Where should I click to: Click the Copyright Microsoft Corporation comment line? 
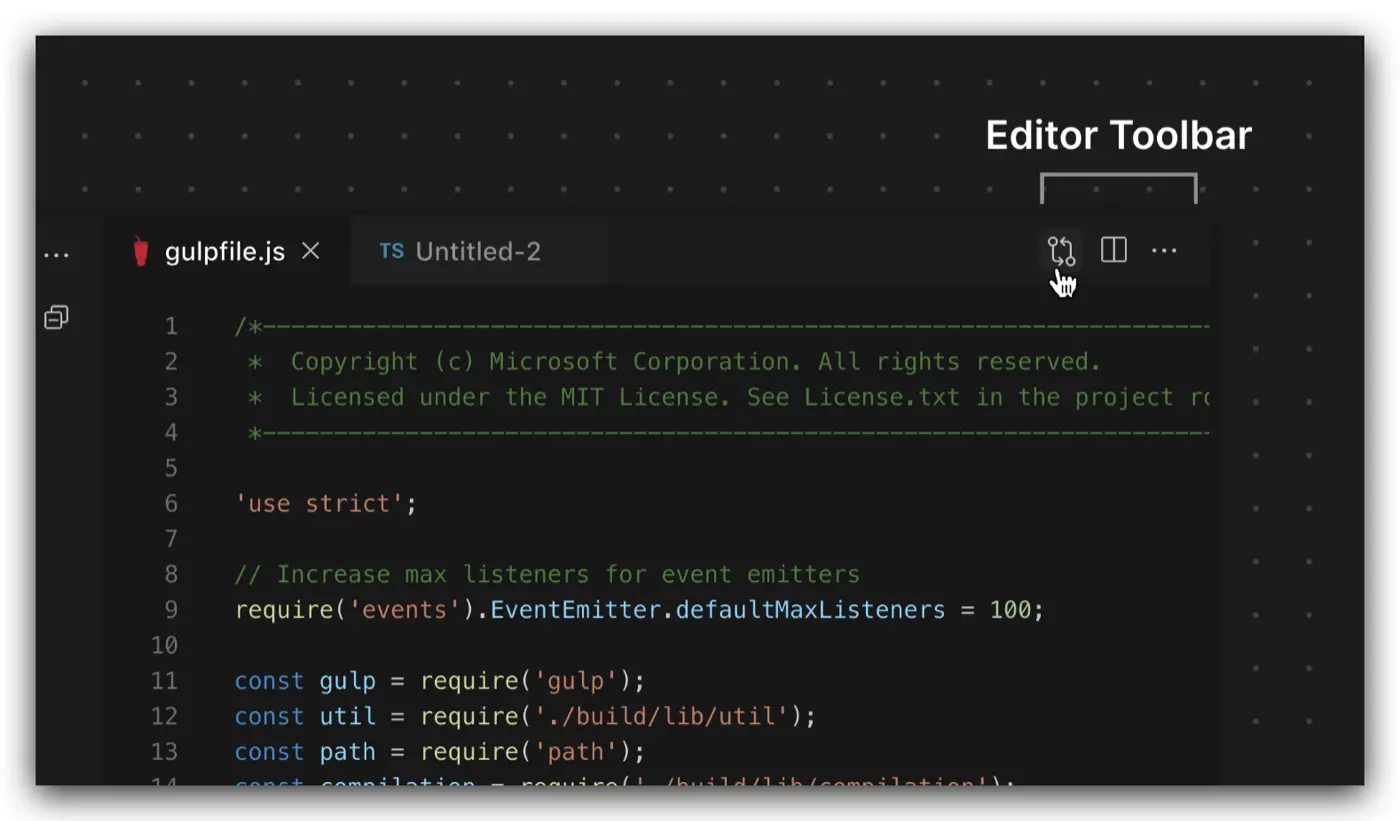click(x=695, y=362)
